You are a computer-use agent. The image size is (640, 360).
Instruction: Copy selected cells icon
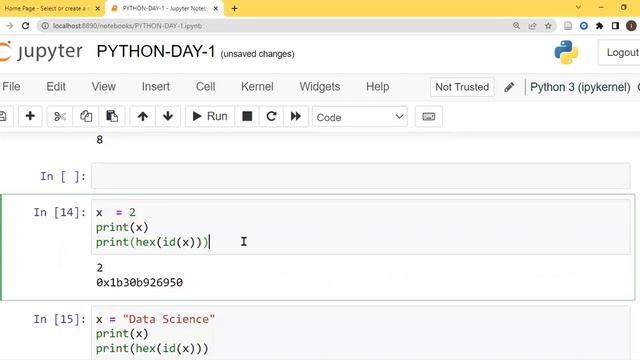click(86, 116)
